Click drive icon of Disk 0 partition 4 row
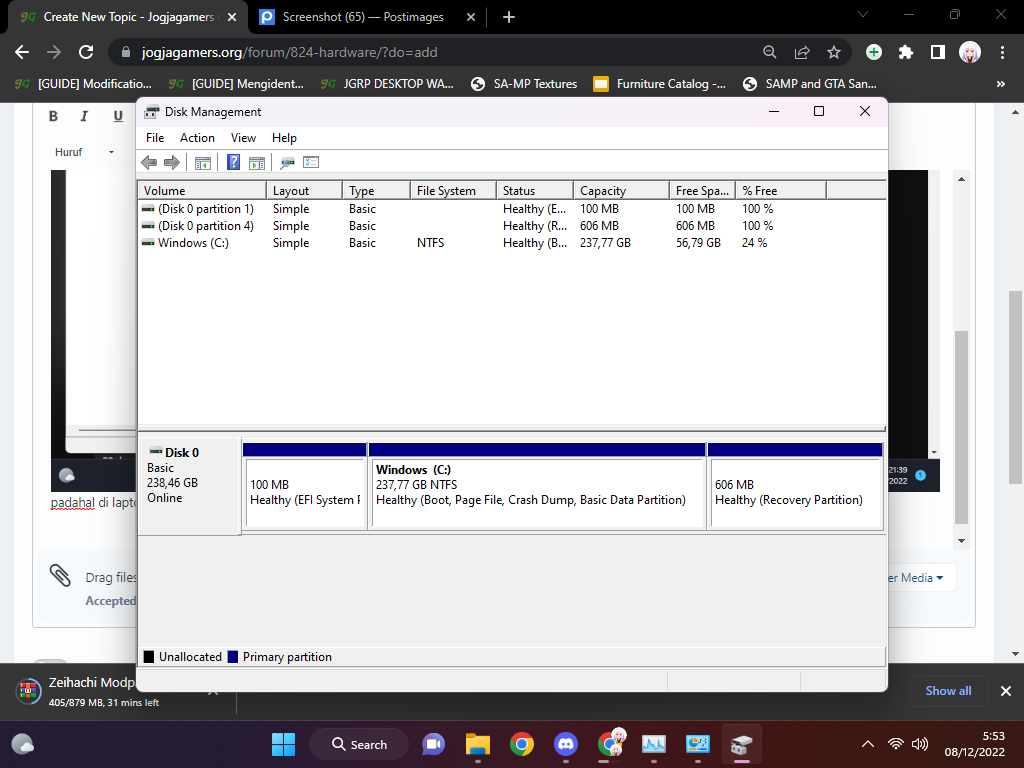 coord(148,226)
